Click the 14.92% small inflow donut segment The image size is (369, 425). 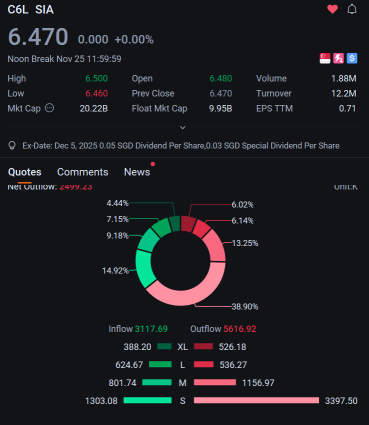(x=145, y=268)
